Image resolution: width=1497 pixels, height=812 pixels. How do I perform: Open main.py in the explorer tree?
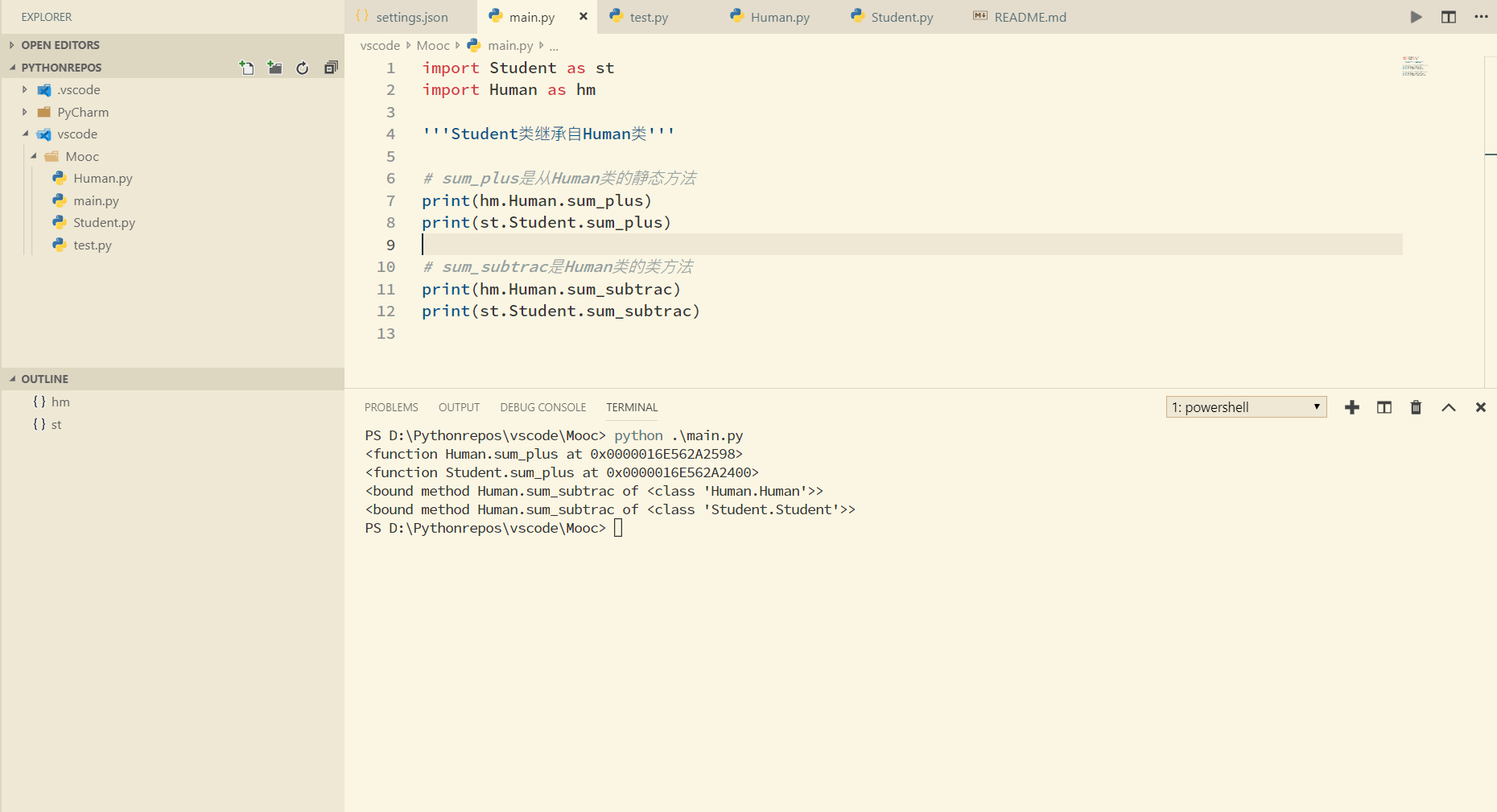[x=96, y=200]
